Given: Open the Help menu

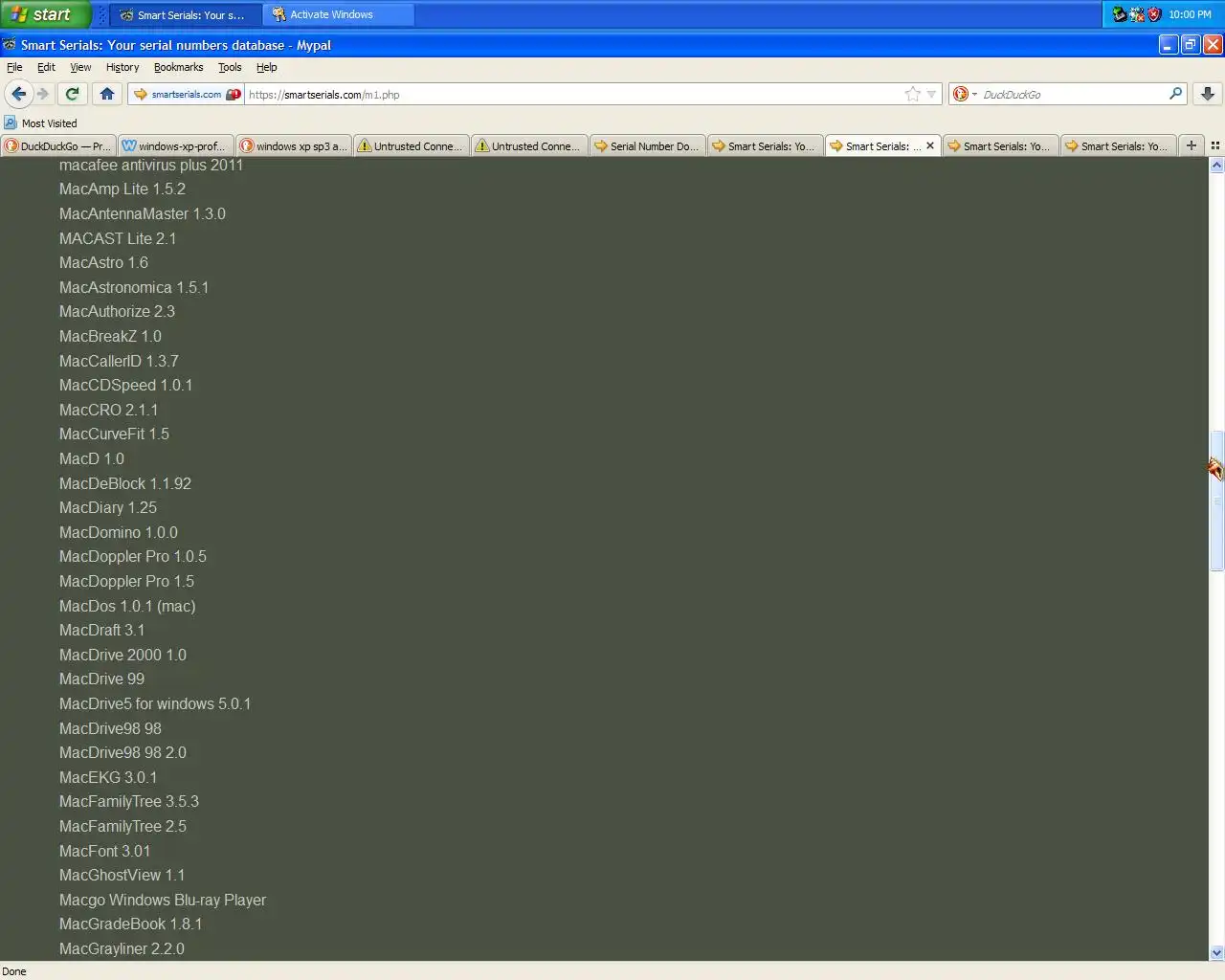Looking at the screenshot, I should (x=266, y=67).
